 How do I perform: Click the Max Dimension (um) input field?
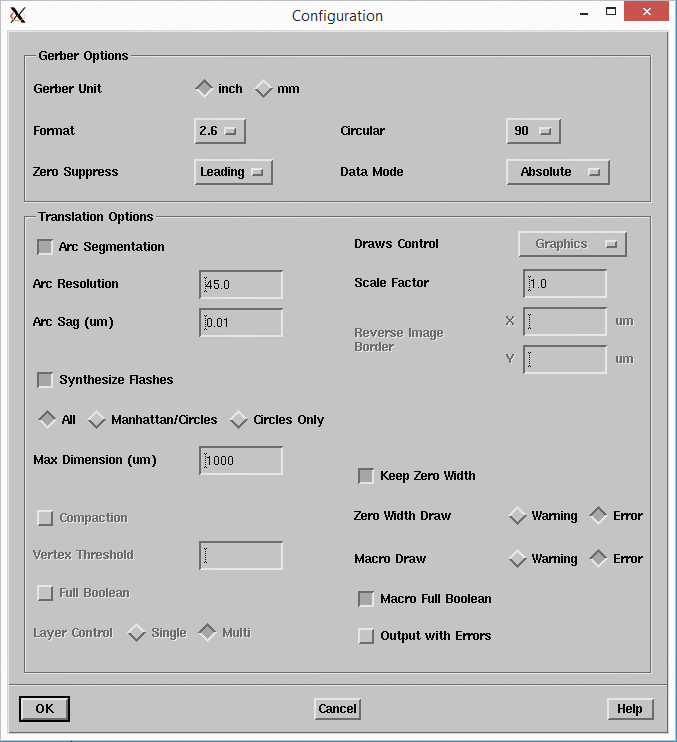[x=241, y=460]
